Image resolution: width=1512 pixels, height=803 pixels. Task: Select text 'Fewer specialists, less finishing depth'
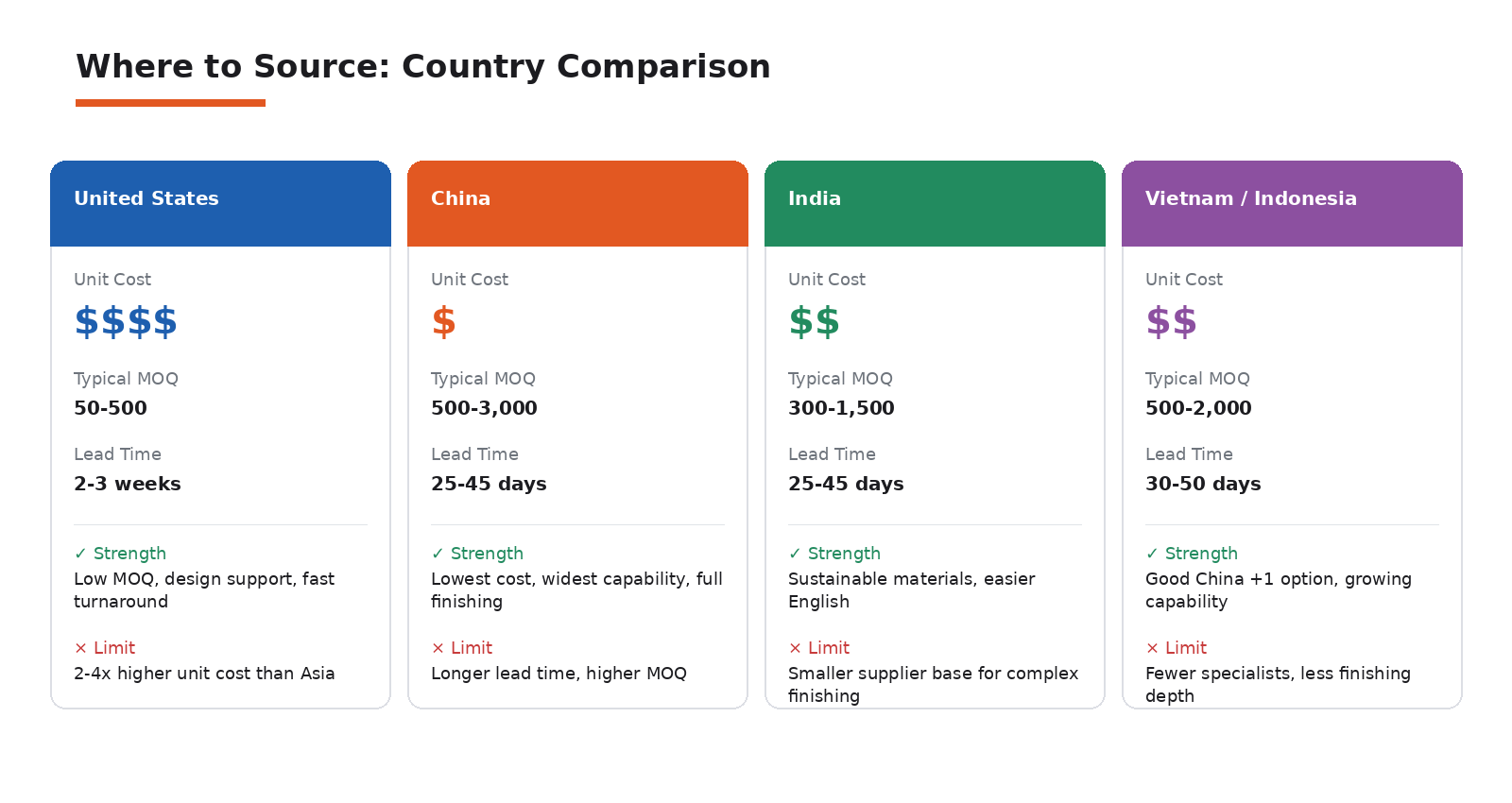(1278, 685)
